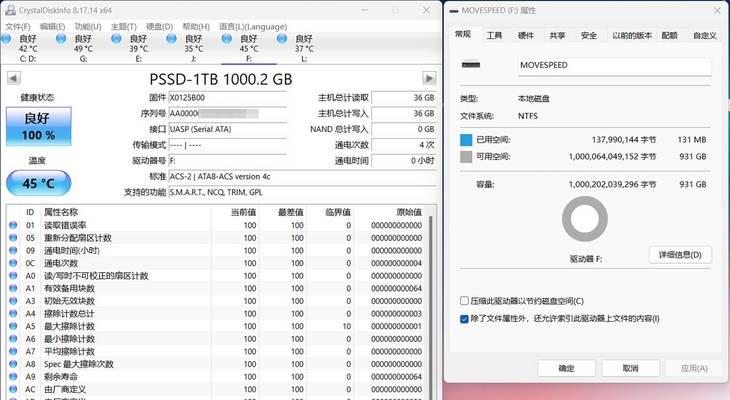This screenshot has height=400, width=730.
Task: Click the CrystalDiskInfo app icon in title bar
Action: [10, 10]
